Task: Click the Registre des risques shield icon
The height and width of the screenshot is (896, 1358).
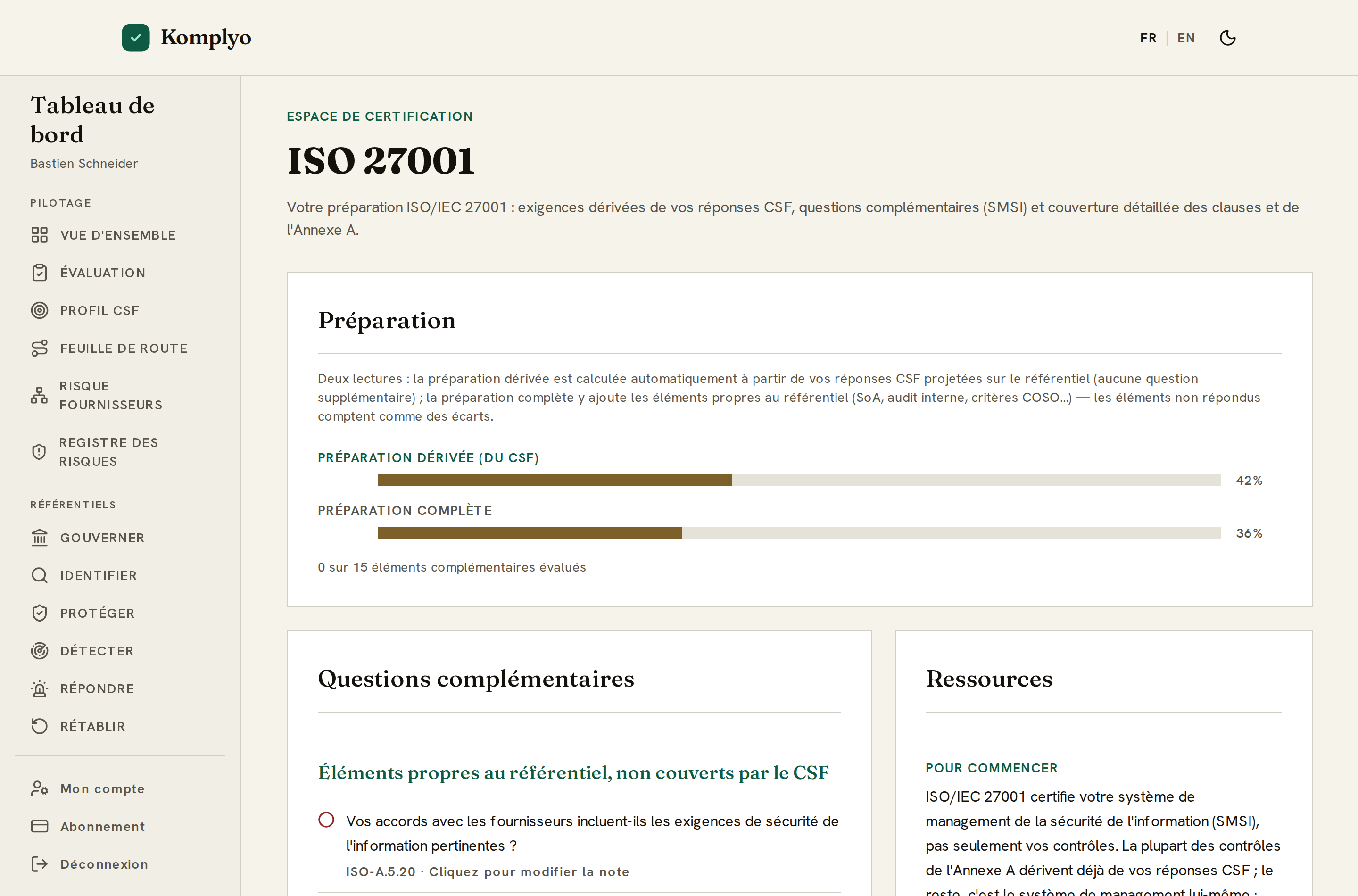Action: click(x=39, y=452)
